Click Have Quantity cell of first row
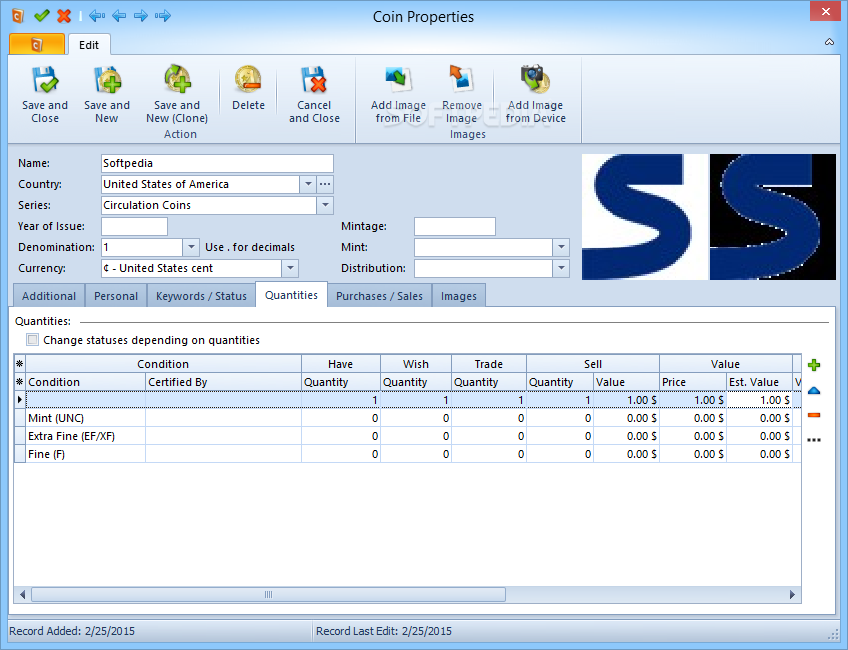The height and width of the screenshot is (650, 848). point(341,400)
